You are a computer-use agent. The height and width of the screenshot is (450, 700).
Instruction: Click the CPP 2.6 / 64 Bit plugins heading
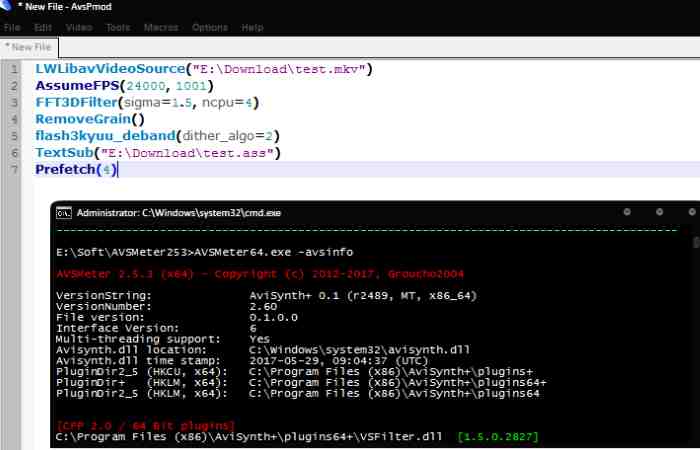[146, 425]
